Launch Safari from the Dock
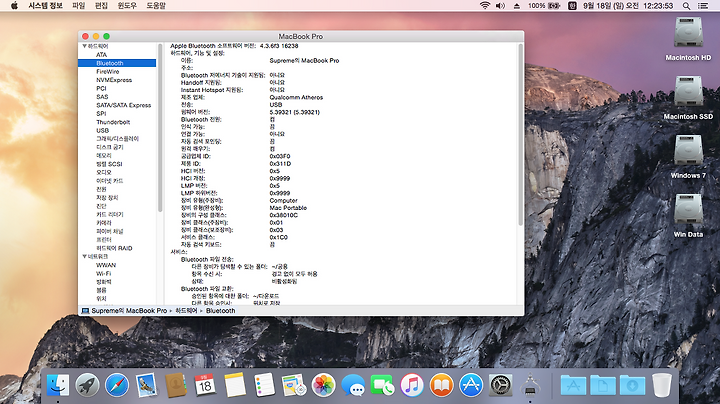Viewport: 720px width, 404px height. click(117, 385)
